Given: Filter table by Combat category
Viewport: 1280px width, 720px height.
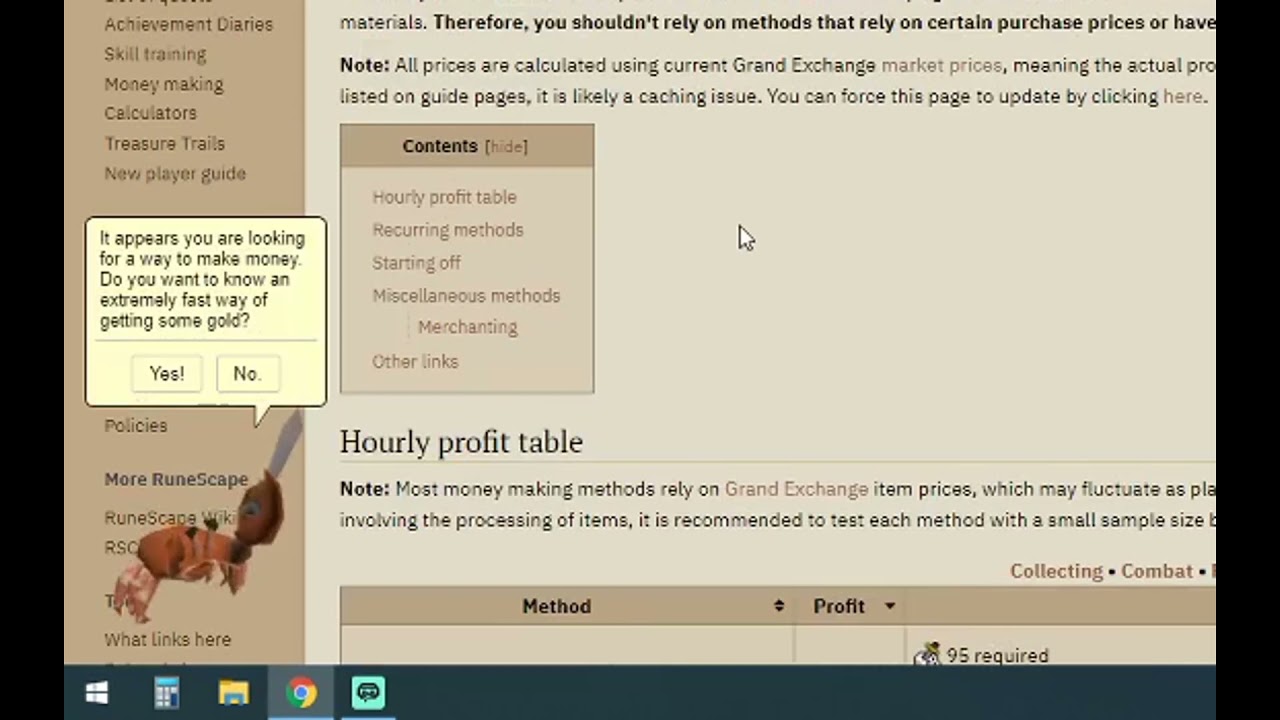Looking at the screenshot, I should click(1157, 571).
